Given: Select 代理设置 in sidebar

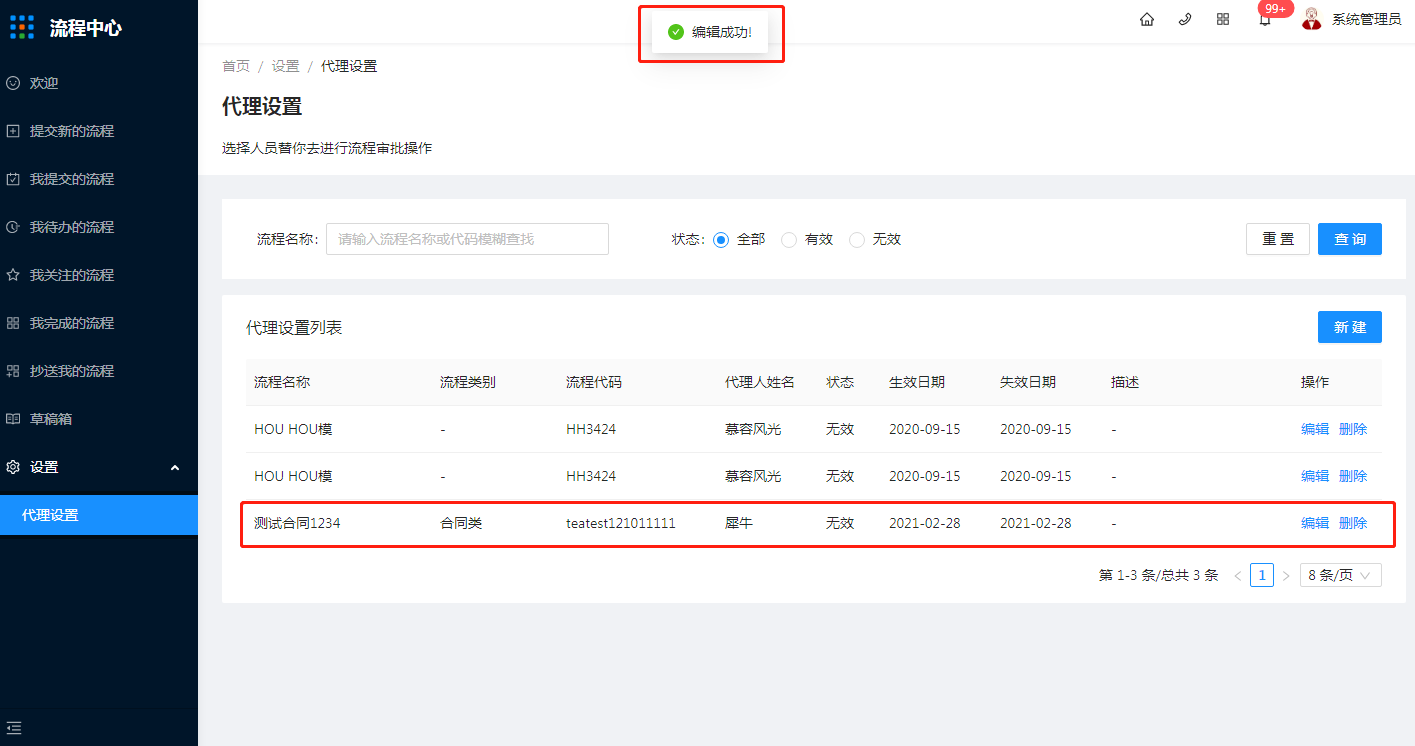Looking at the screenshot, I should [99, 515].
